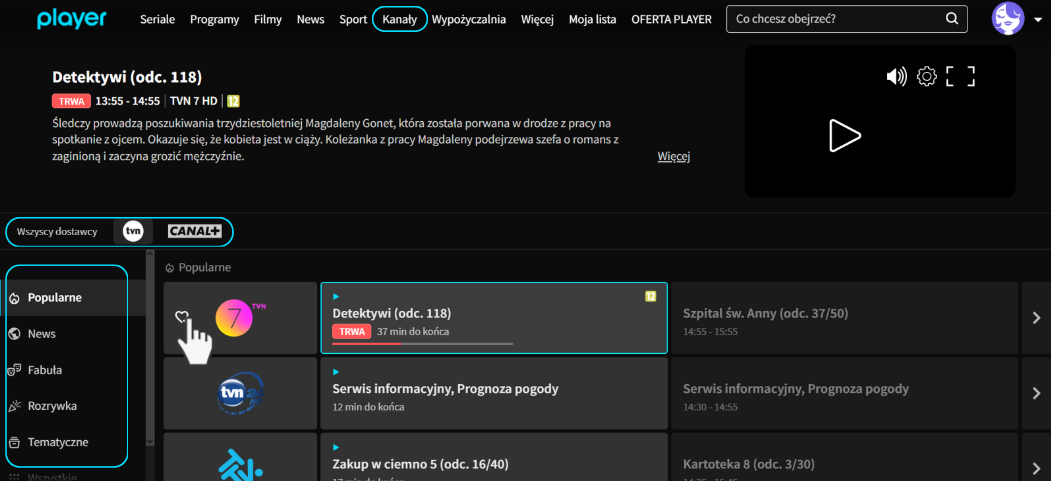Click the Detektywi progress bar
This screenshot has height=481, width=1051.
422,343
